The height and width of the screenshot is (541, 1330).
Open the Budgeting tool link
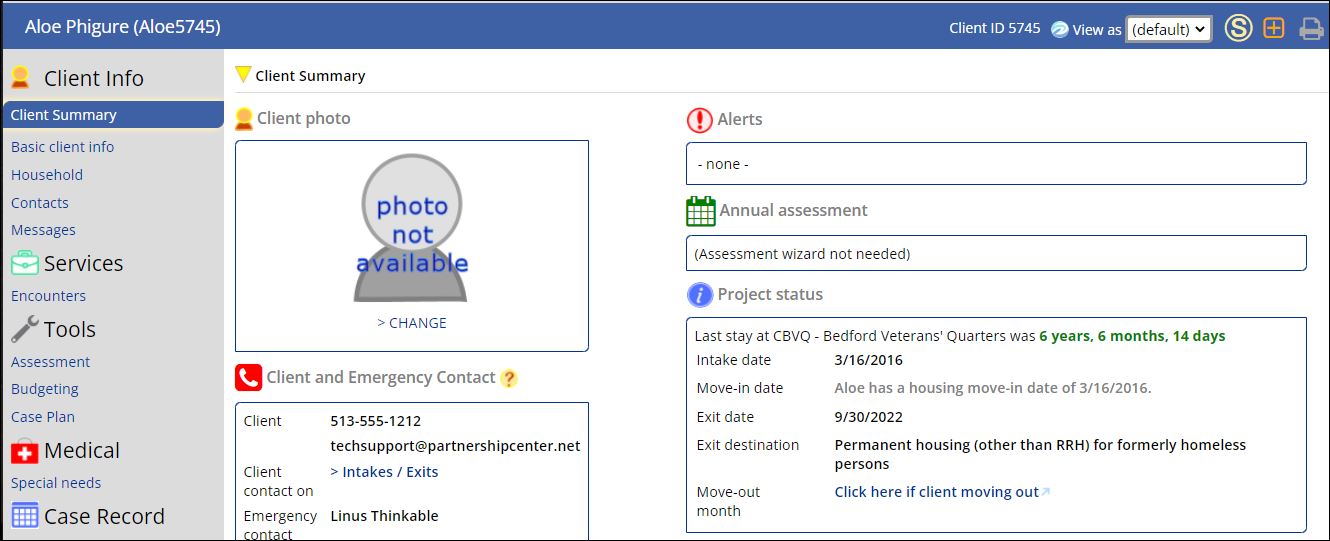tap(45, 389)
